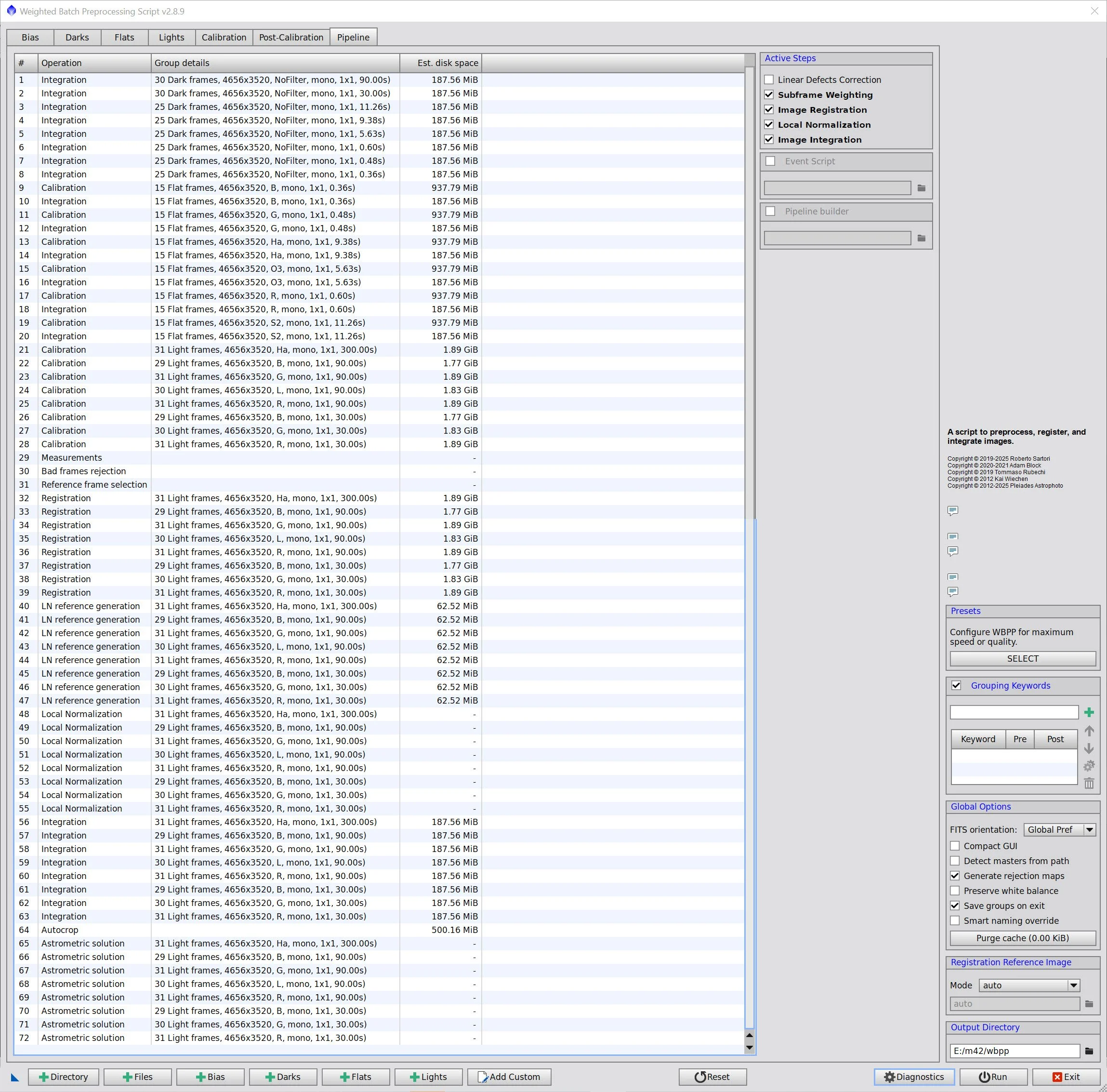Toggle Compact GUI option

pos(955,846)
